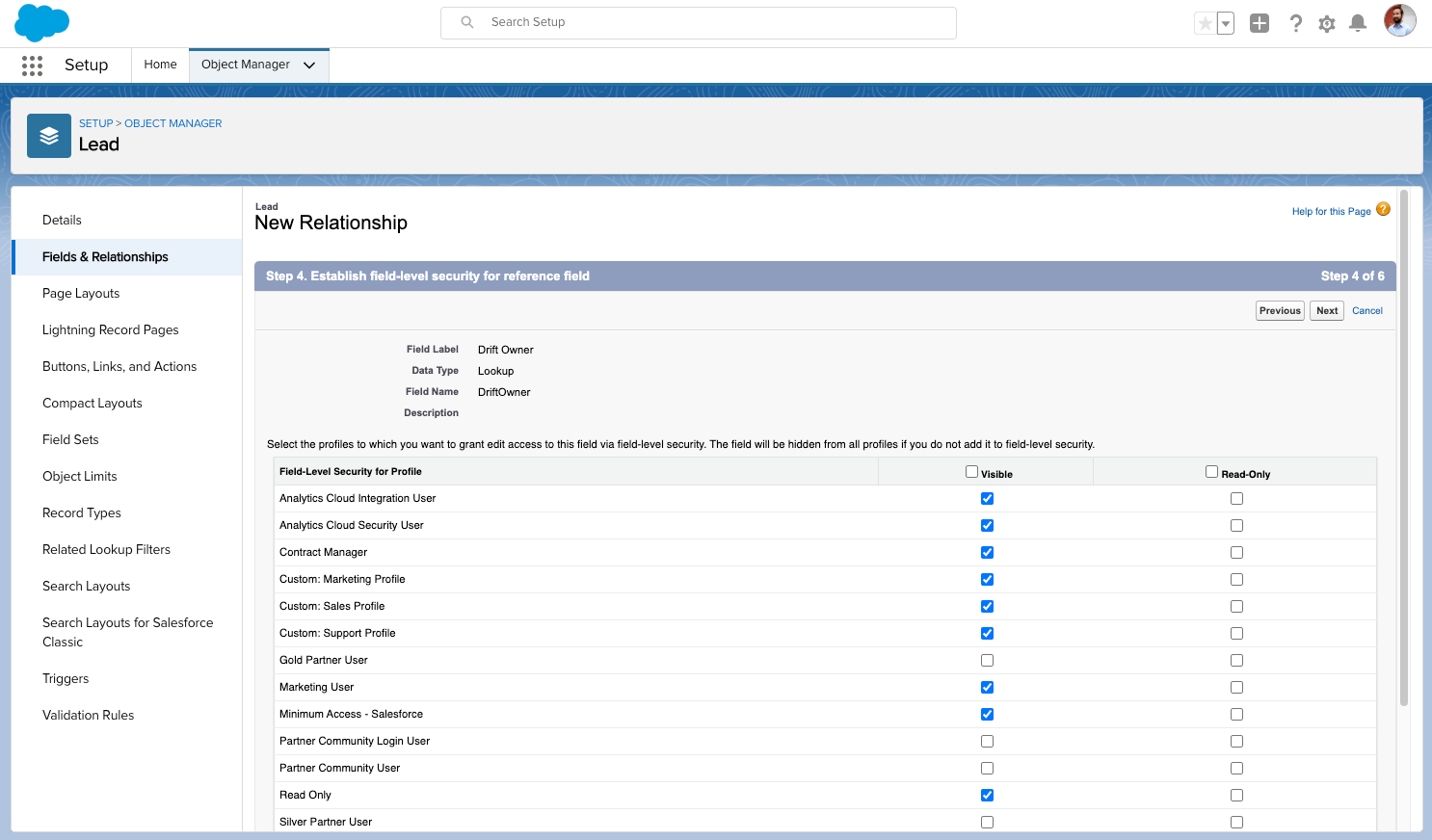Select the Object Manager tab

[246, 65]
